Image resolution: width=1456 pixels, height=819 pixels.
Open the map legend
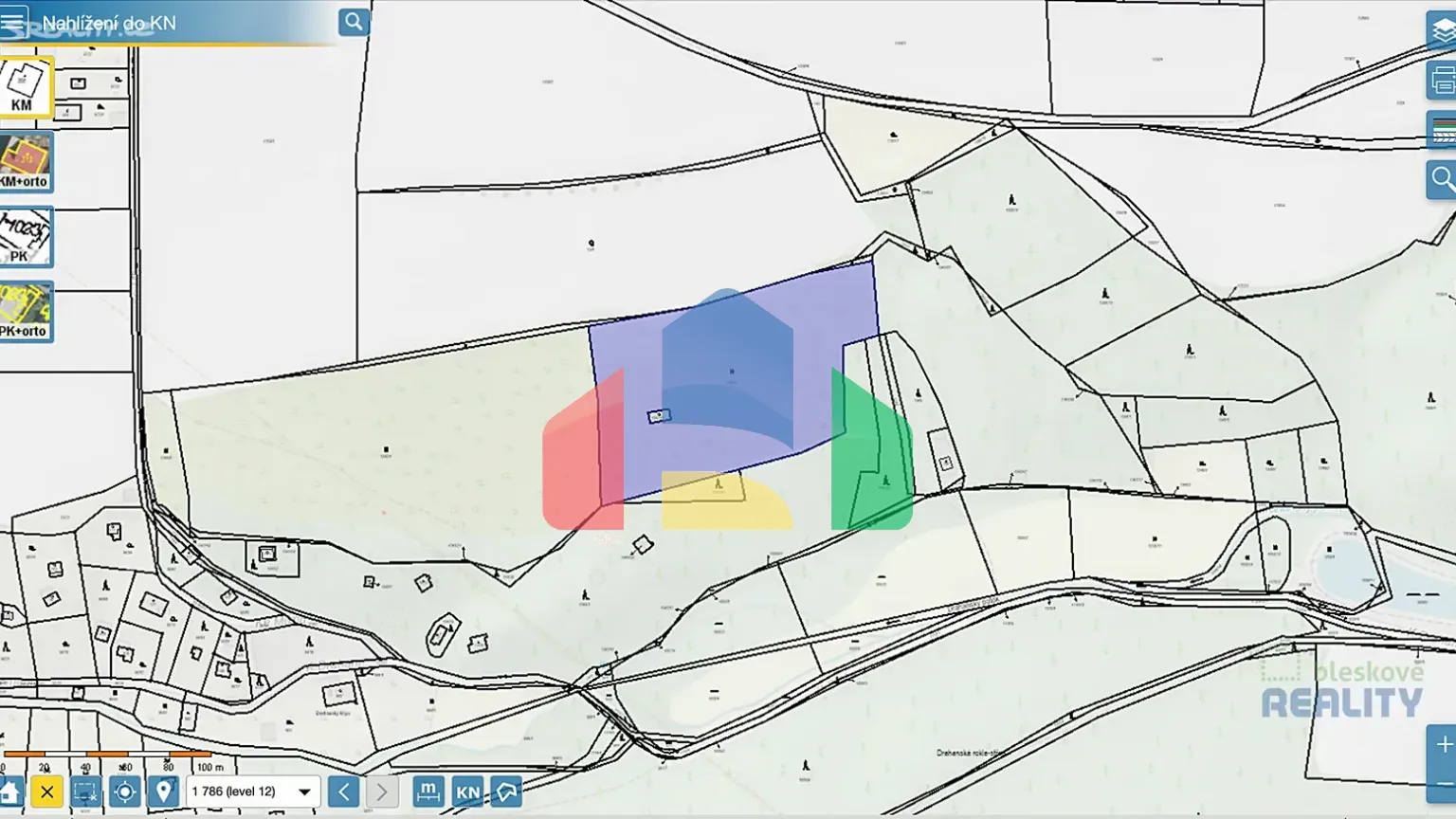point(1442,130)
